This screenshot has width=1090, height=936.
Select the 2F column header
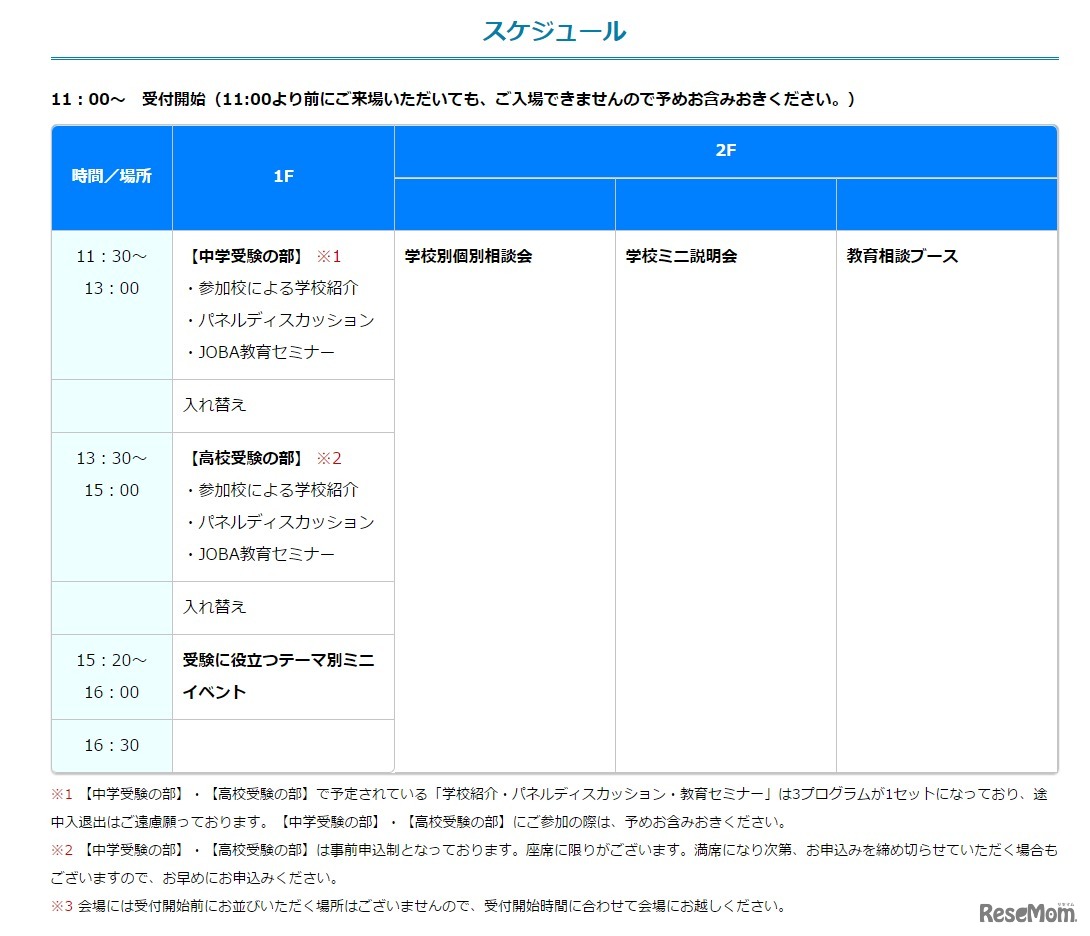tap(725, 151)
